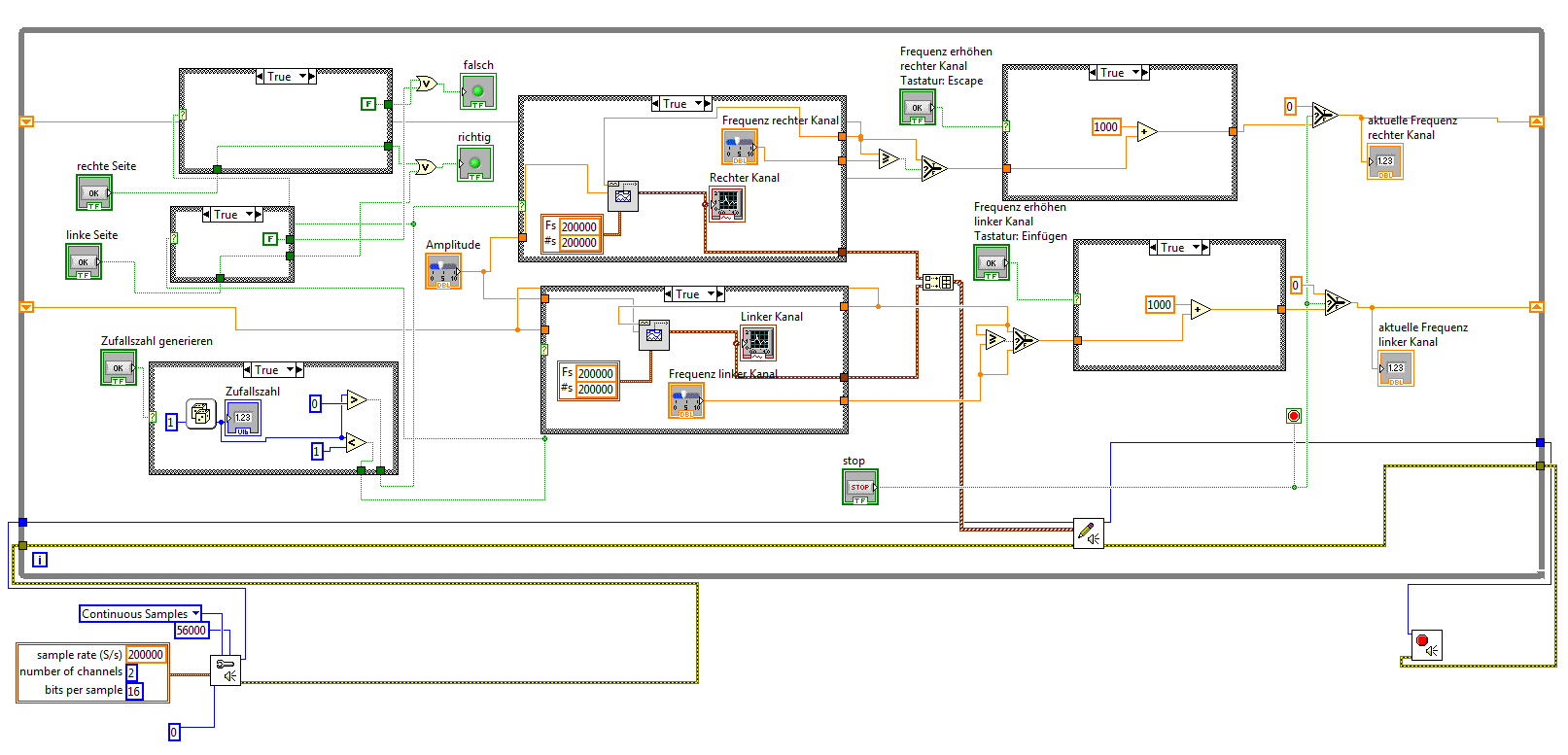Click the 'richtig' green LED indicator
Image resolution: width=1568 pixels, height=755 pixels.
coord(475,163)
